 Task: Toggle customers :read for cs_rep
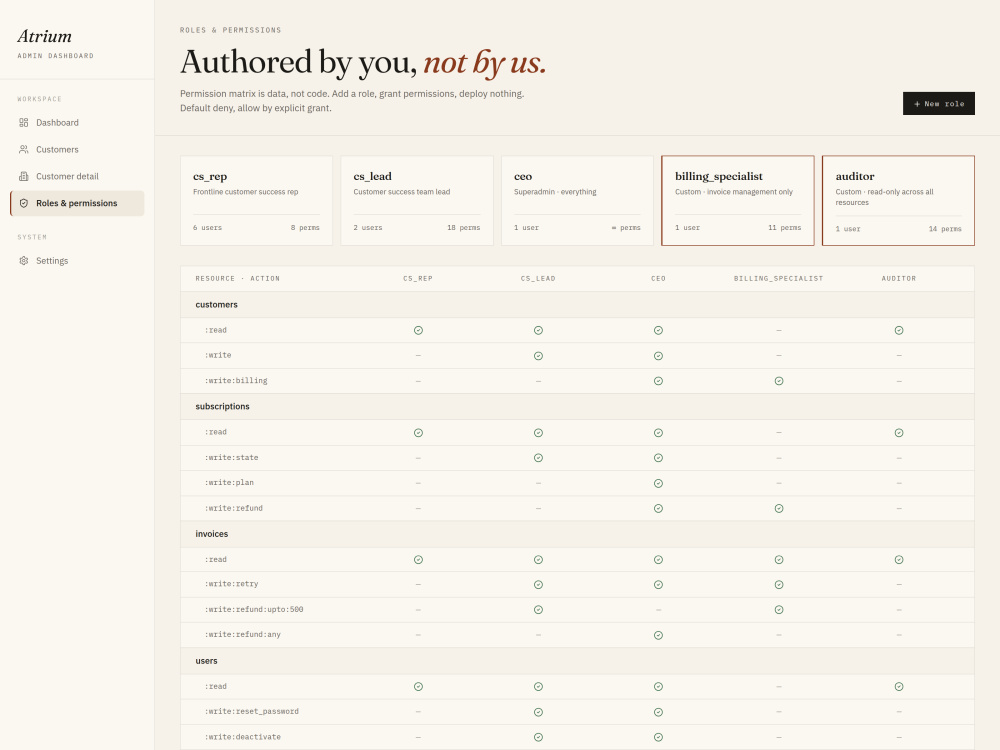click(x=418, y=330)
